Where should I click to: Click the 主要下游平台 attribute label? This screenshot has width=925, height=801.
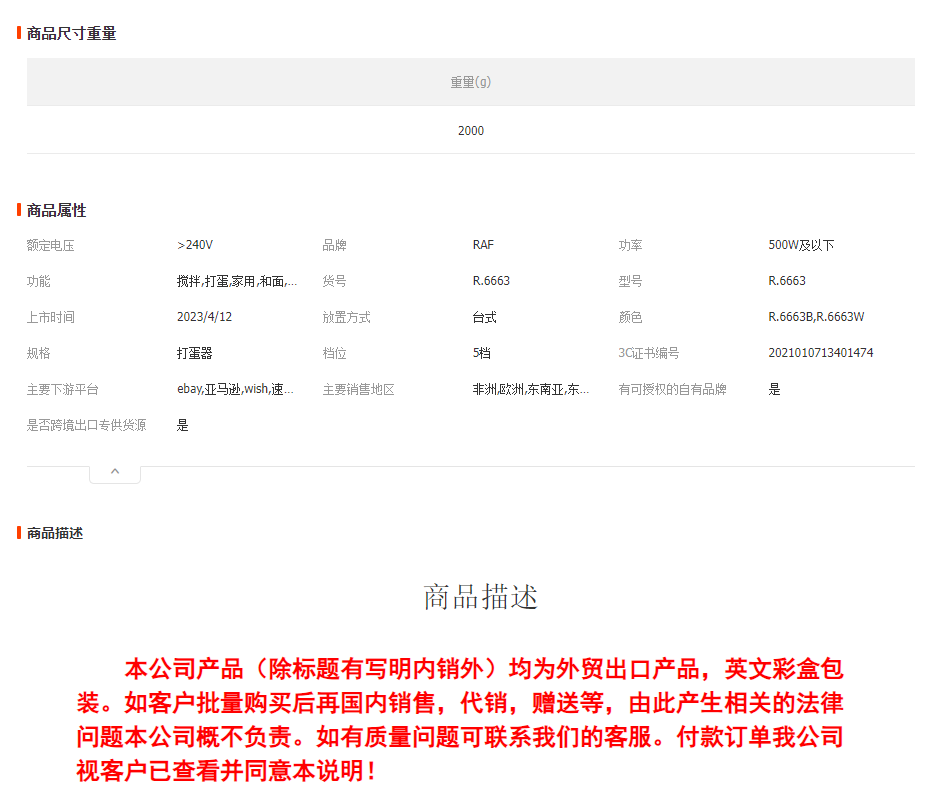[x=63, y=389]
